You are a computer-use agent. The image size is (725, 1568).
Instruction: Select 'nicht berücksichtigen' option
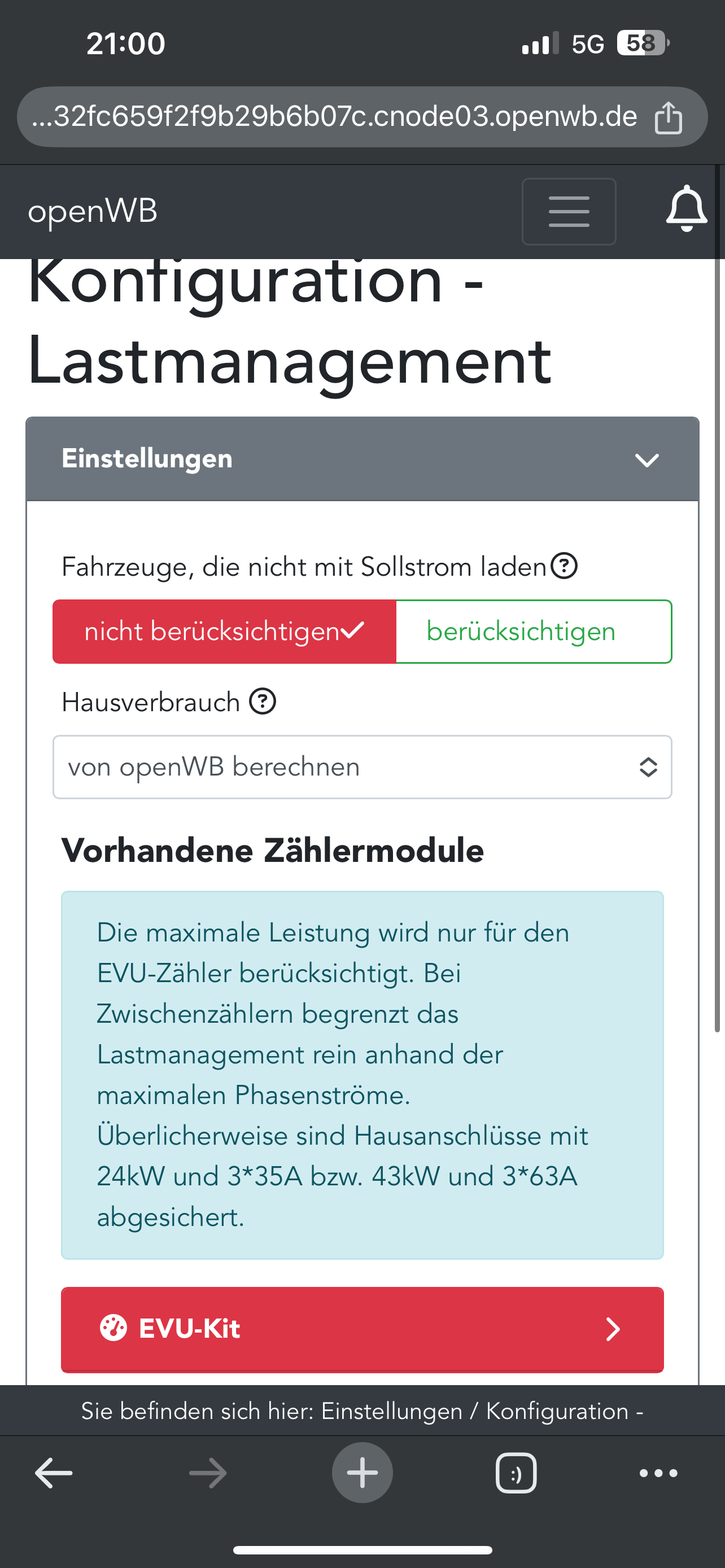(x=224, y=631)
